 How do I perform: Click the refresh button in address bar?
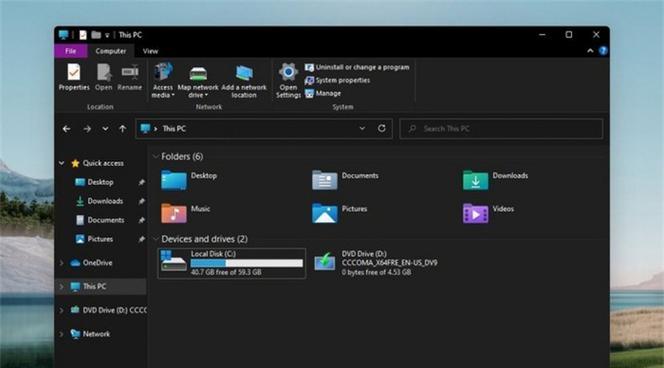pos(382,128)
